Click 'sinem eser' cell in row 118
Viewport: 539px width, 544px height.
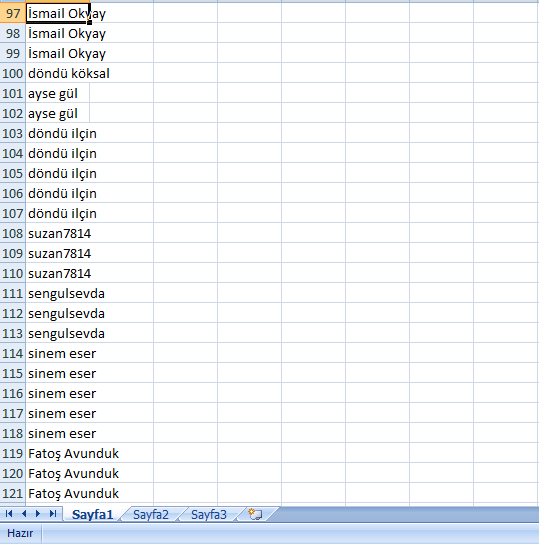(58, 433)
